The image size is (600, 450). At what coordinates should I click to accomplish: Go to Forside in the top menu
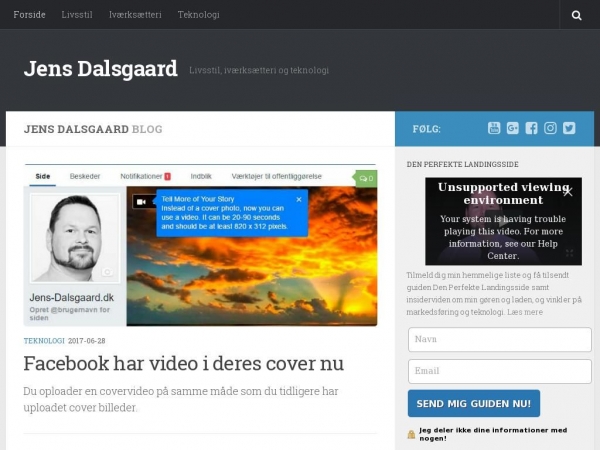pos(29,15)
